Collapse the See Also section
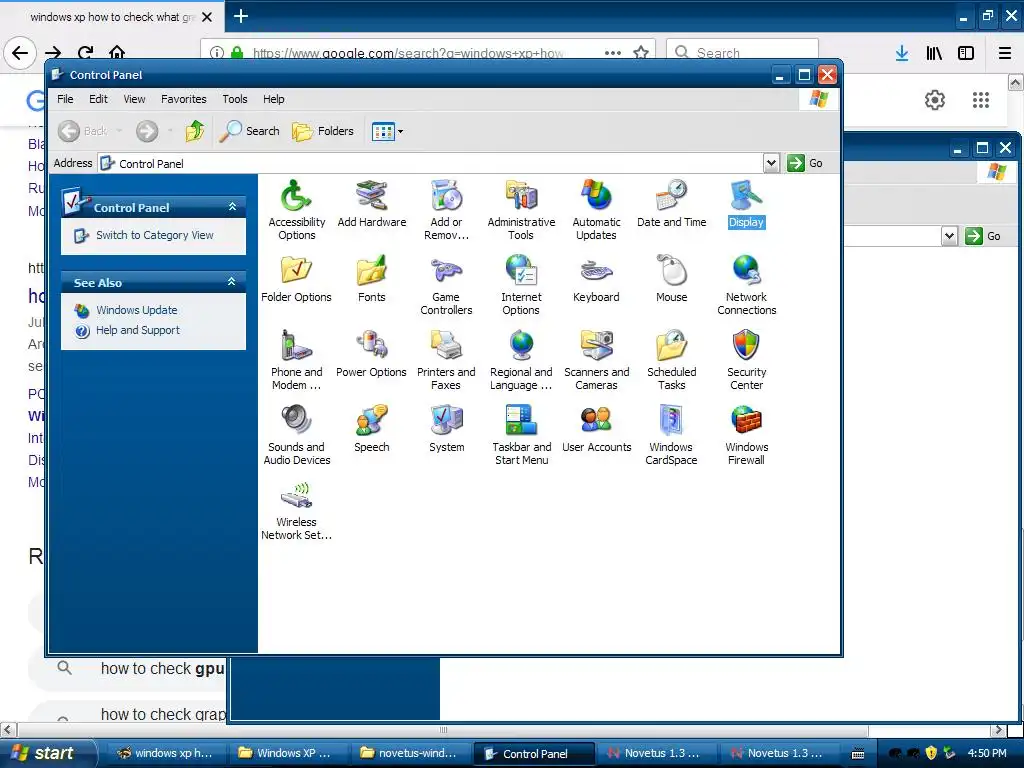1024x768 pixels. pyautogui.click(x=231, y=282)
